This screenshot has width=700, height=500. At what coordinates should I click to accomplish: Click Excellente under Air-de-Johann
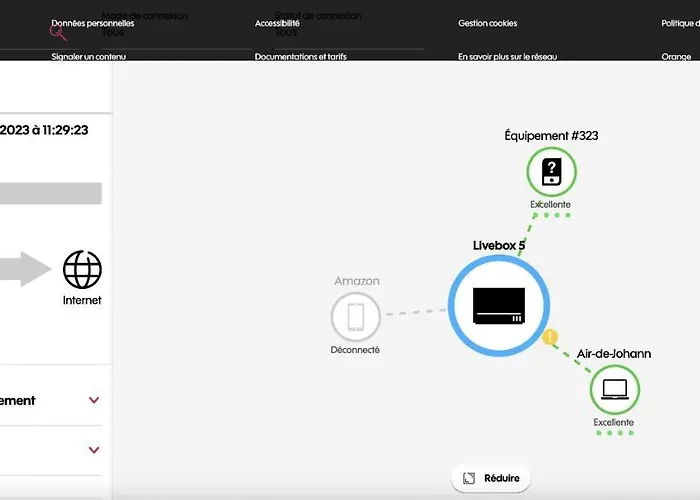613,422
